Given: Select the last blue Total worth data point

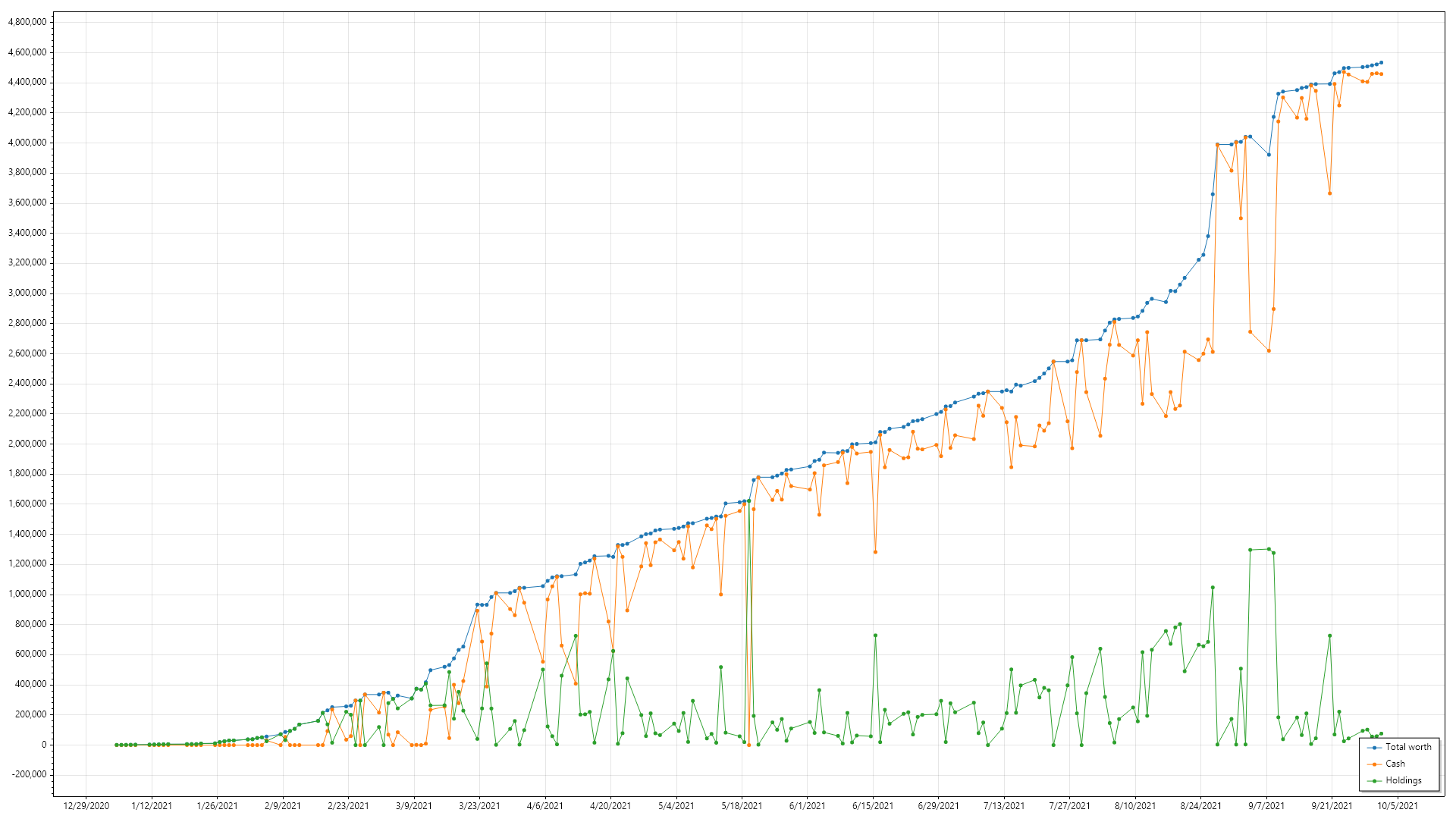Looking at the screenshot, I should pyautogui.click(x=1382, y=62).
